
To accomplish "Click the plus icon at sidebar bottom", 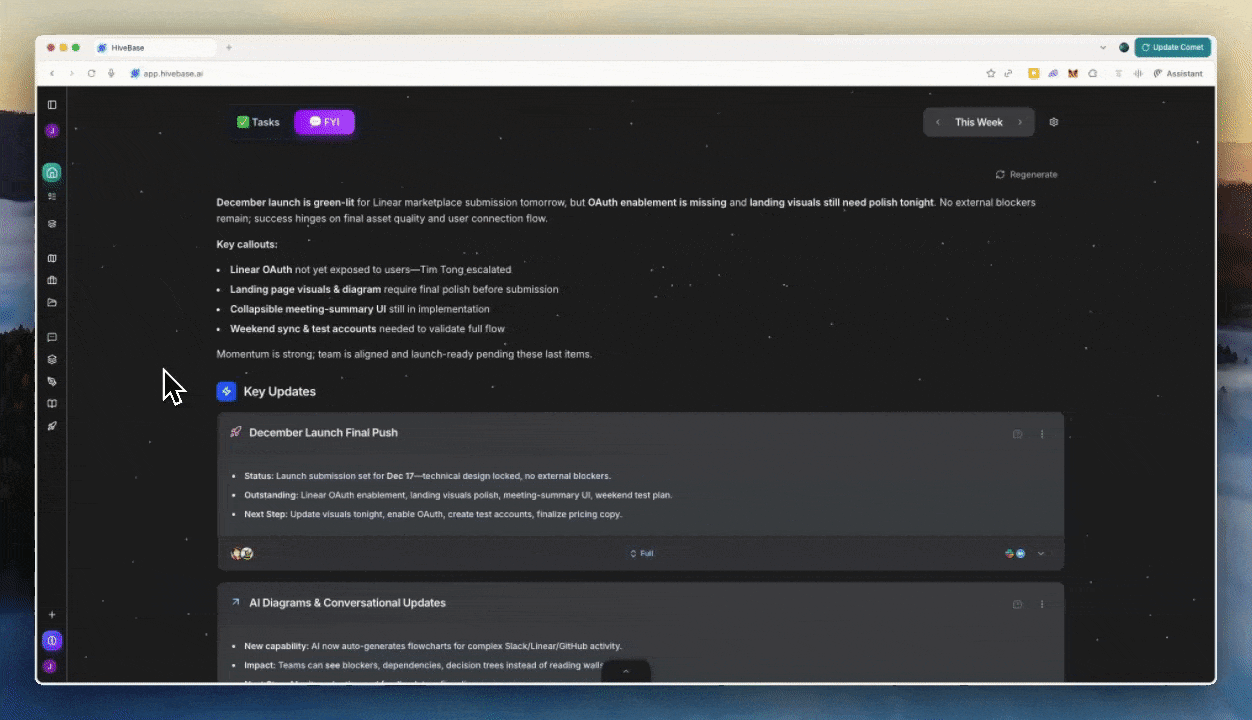I will tap(52, 615).
